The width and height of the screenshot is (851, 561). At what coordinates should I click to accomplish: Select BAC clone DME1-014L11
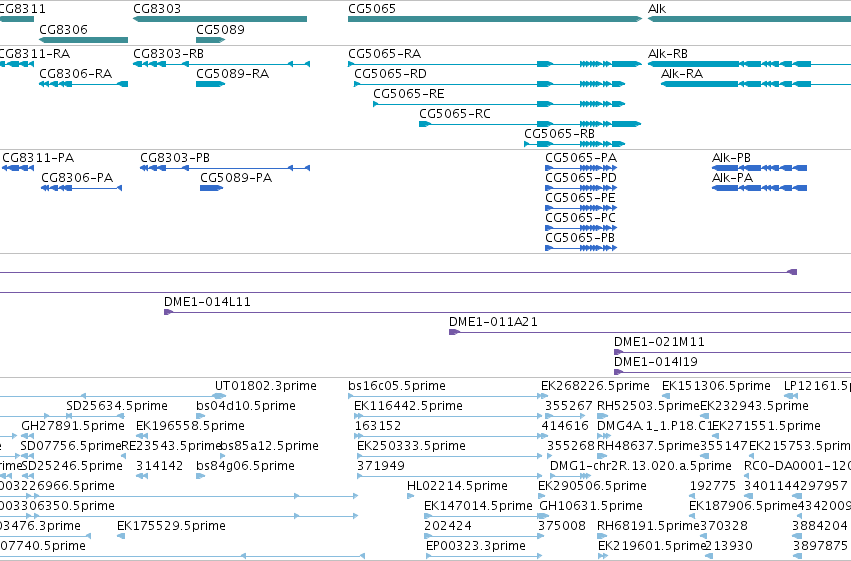(507, 312)
